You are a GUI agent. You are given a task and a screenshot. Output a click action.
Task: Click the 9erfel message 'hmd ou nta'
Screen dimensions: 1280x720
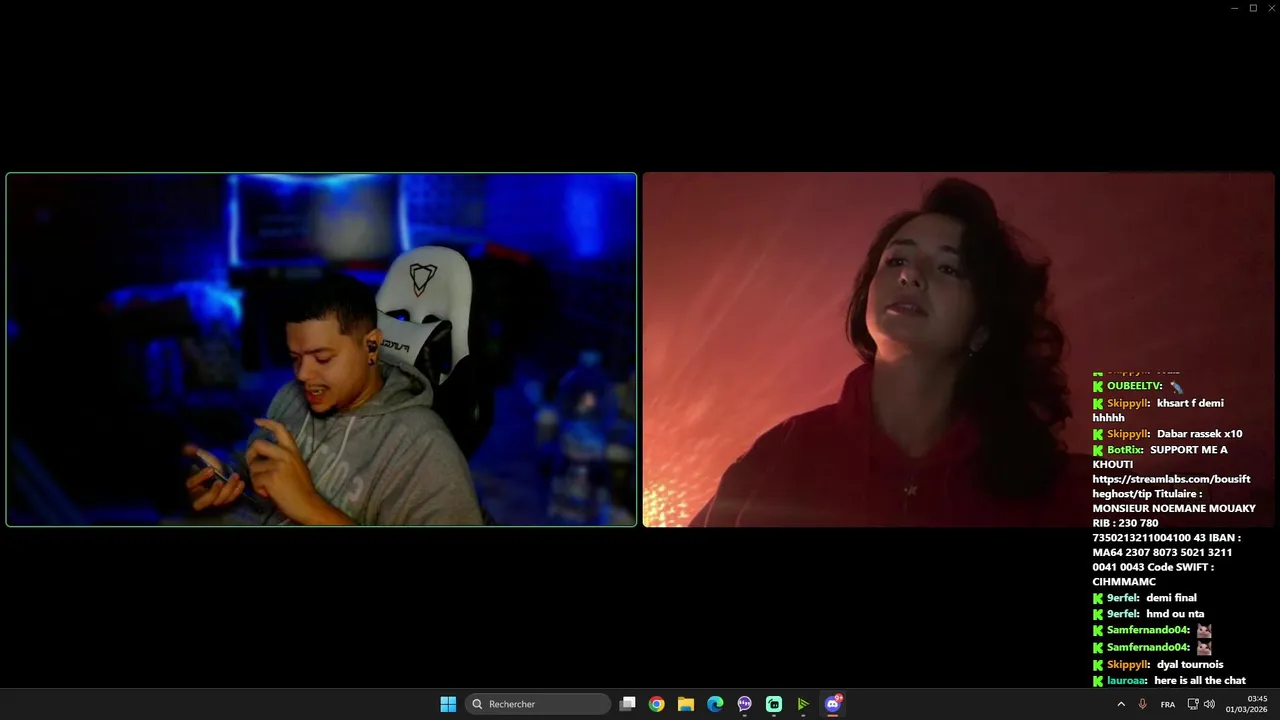pyautogui.click(x=1175, y=614)
